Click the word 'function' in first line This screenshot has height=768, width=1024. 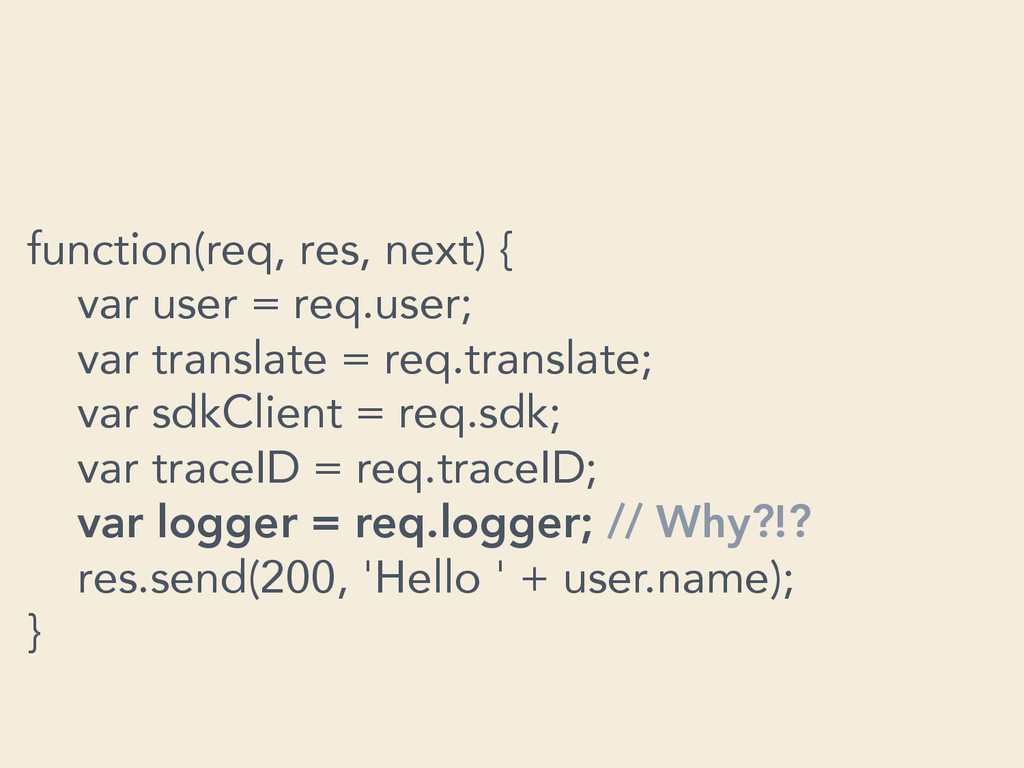pos(110,249)
